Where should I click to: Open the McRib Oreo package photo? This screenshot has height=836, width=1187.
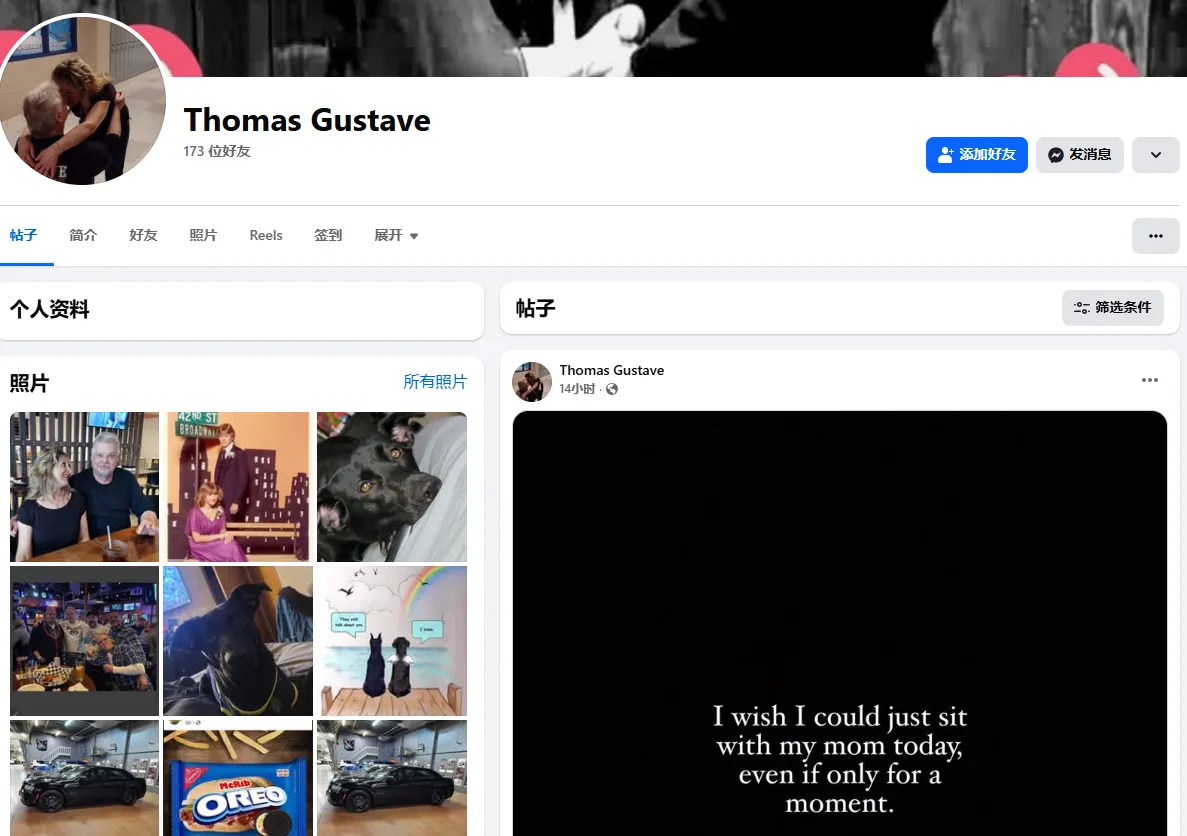[x=238, y=778]
